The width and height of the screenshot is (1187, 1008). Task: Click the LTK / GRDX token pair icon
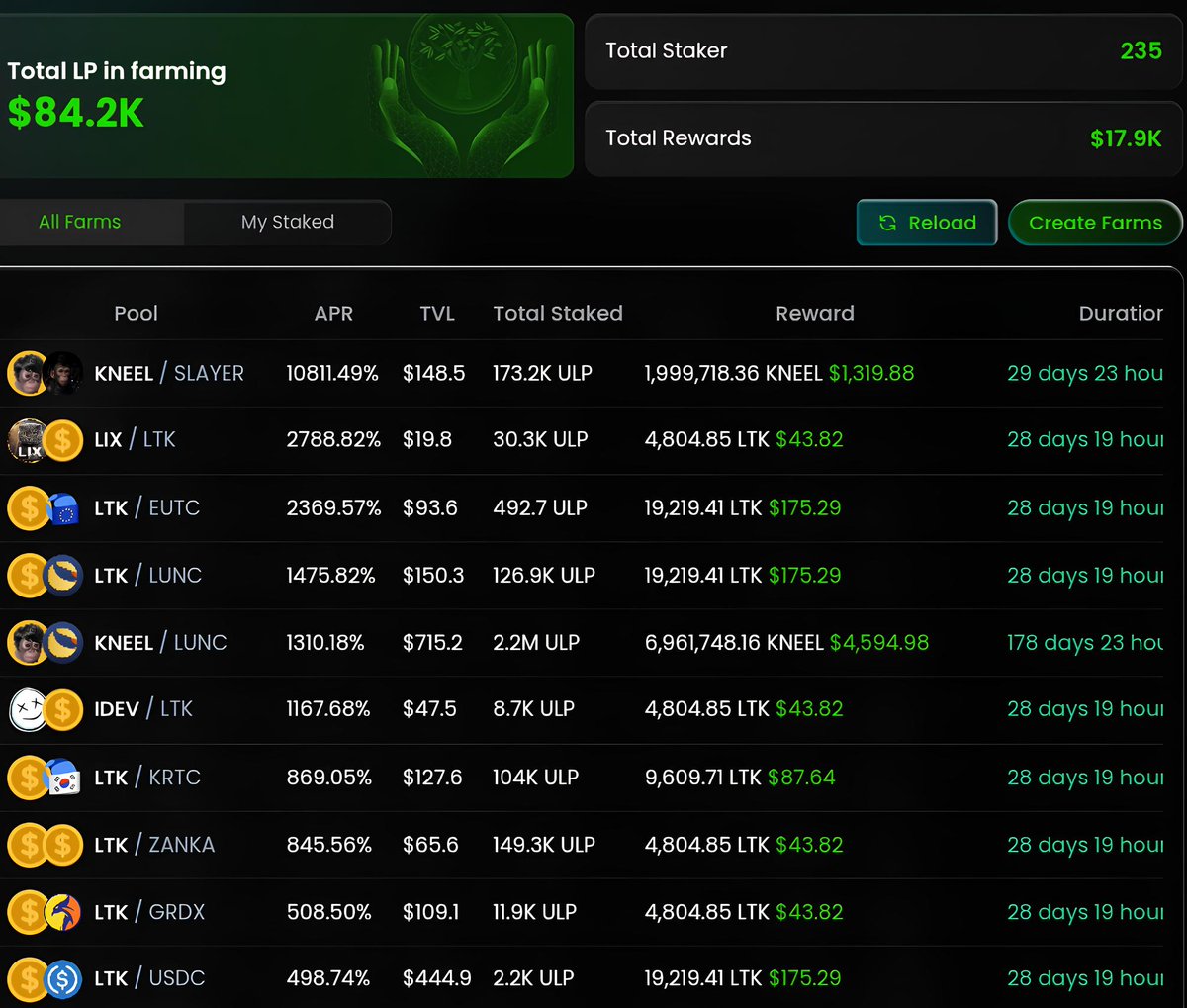click(x=46, y=912)
